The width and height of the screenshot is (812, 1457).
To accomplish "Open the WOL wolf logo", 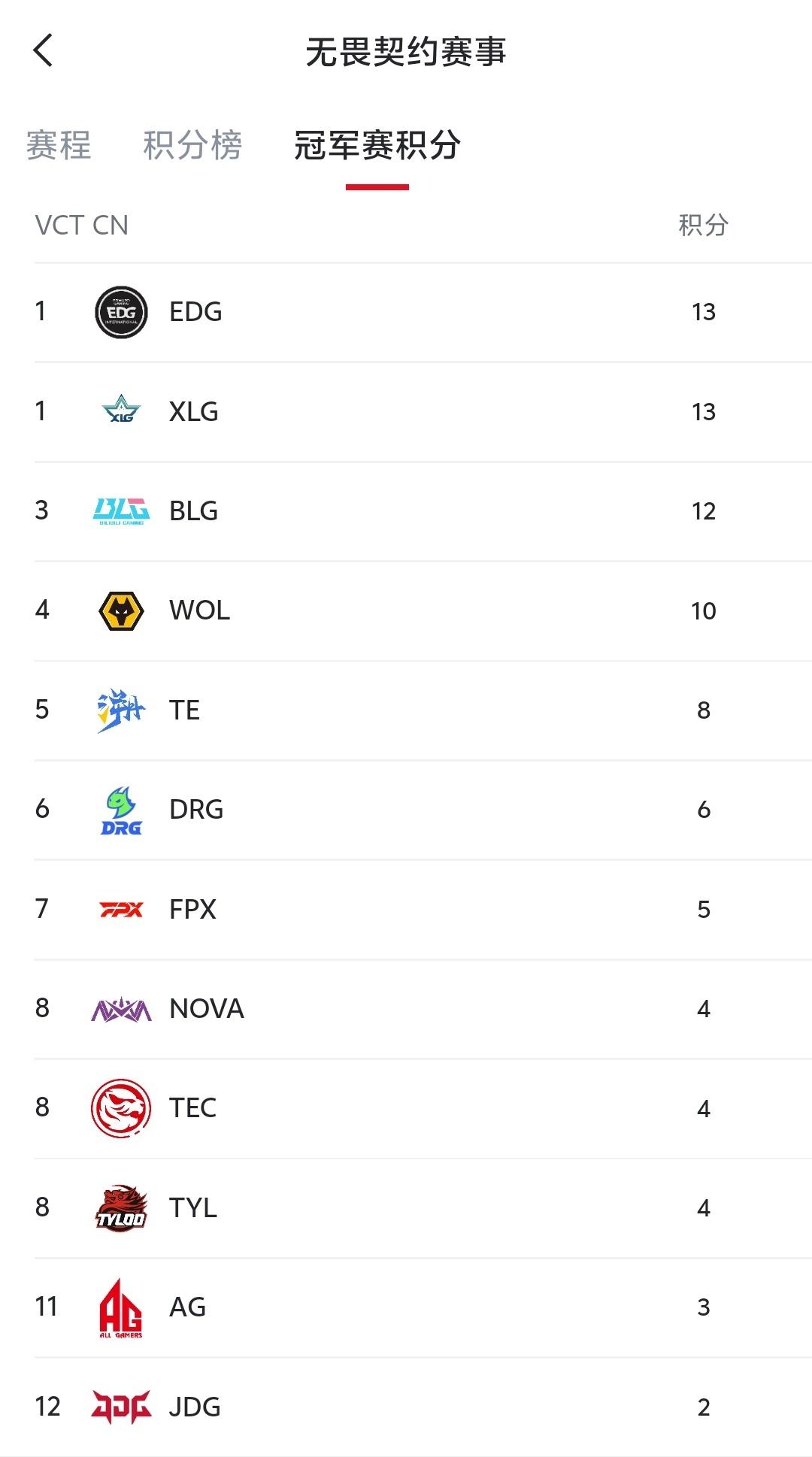I will click(121, 610).
